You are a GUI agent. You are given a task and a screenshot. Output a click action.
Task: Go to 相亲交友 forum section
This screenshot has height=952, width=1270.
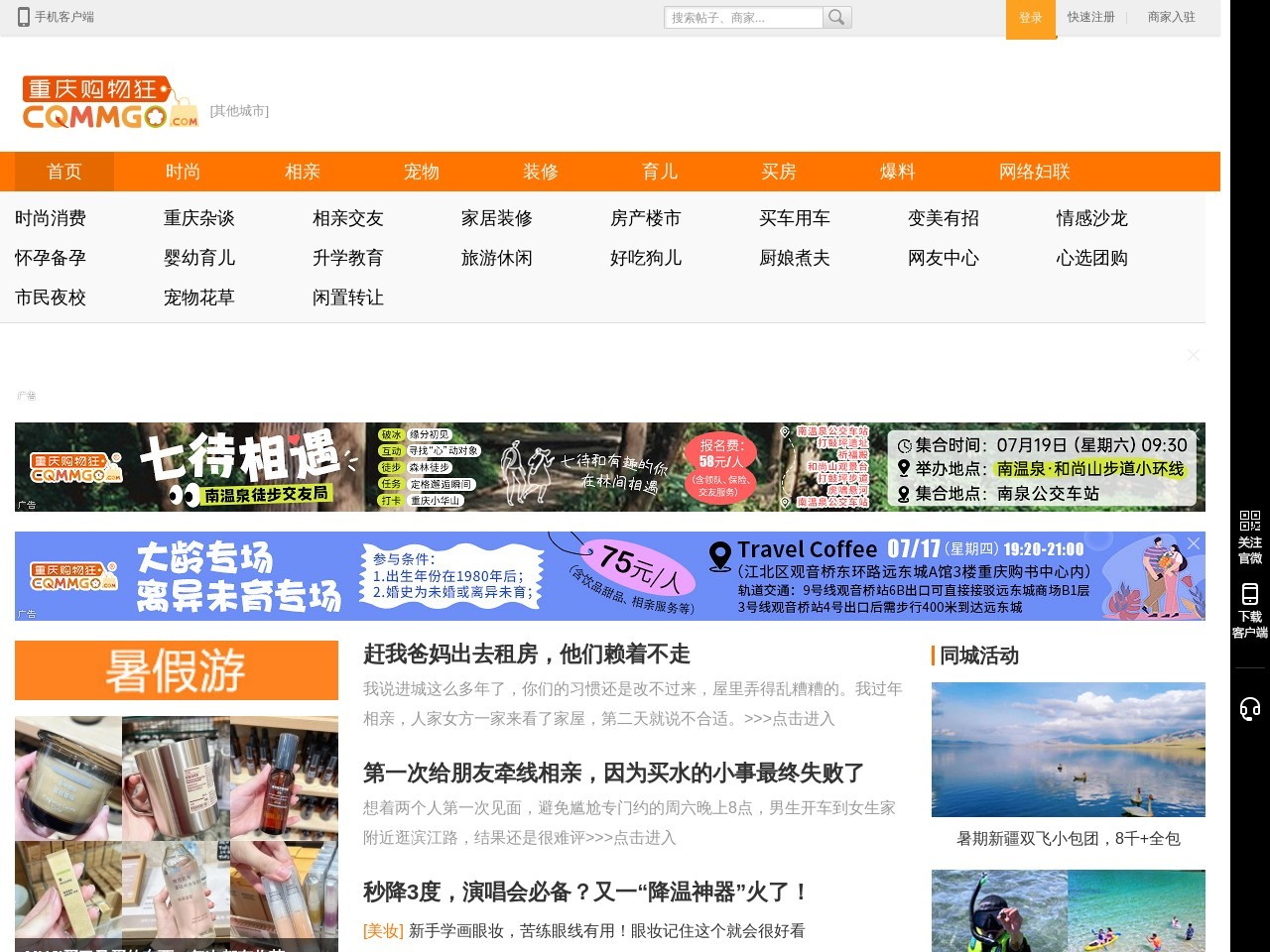click(x=348, y=218)
